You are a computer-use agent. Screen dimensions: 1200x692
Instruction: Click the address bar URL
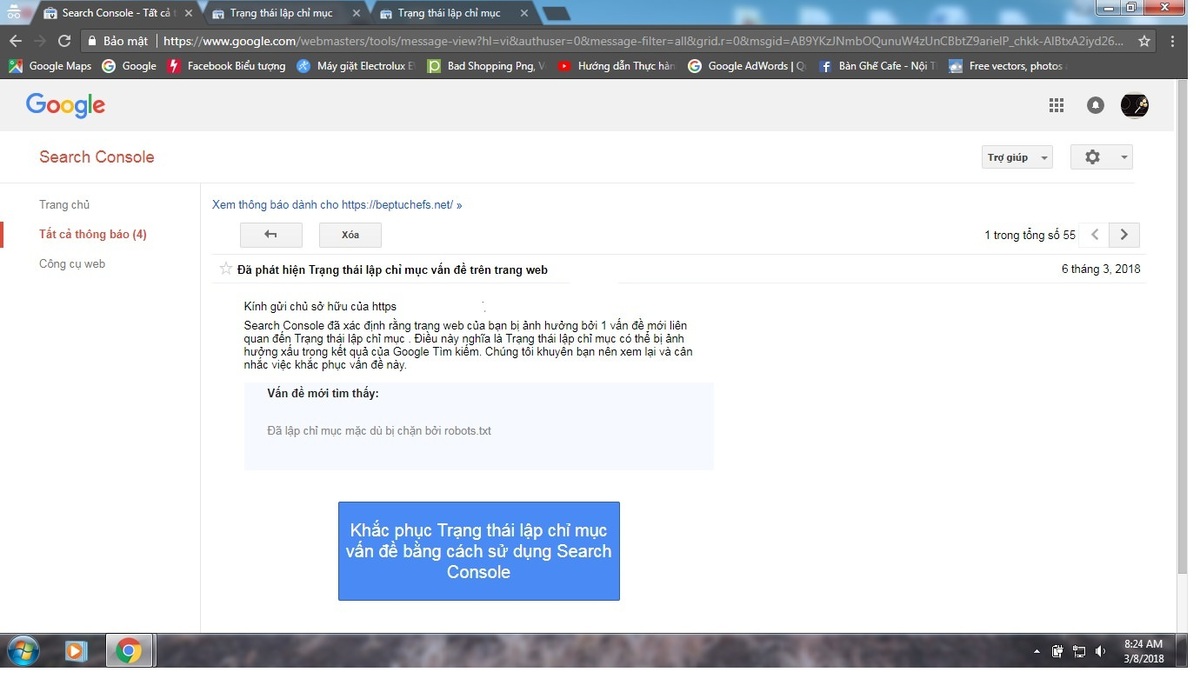click(x=643, y=41)
